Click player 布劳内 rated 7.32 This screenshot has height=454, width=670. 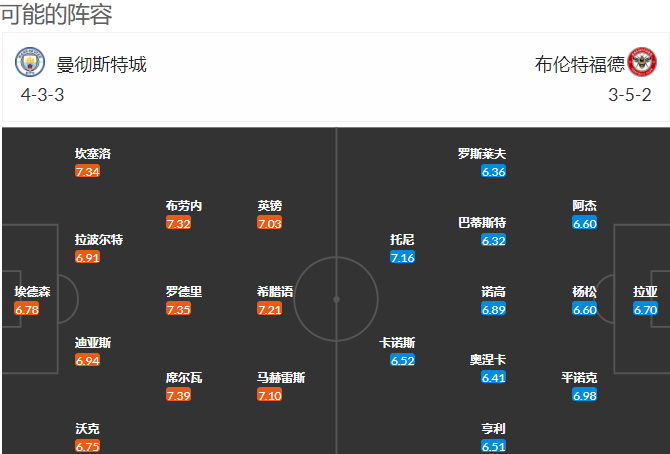184,215
